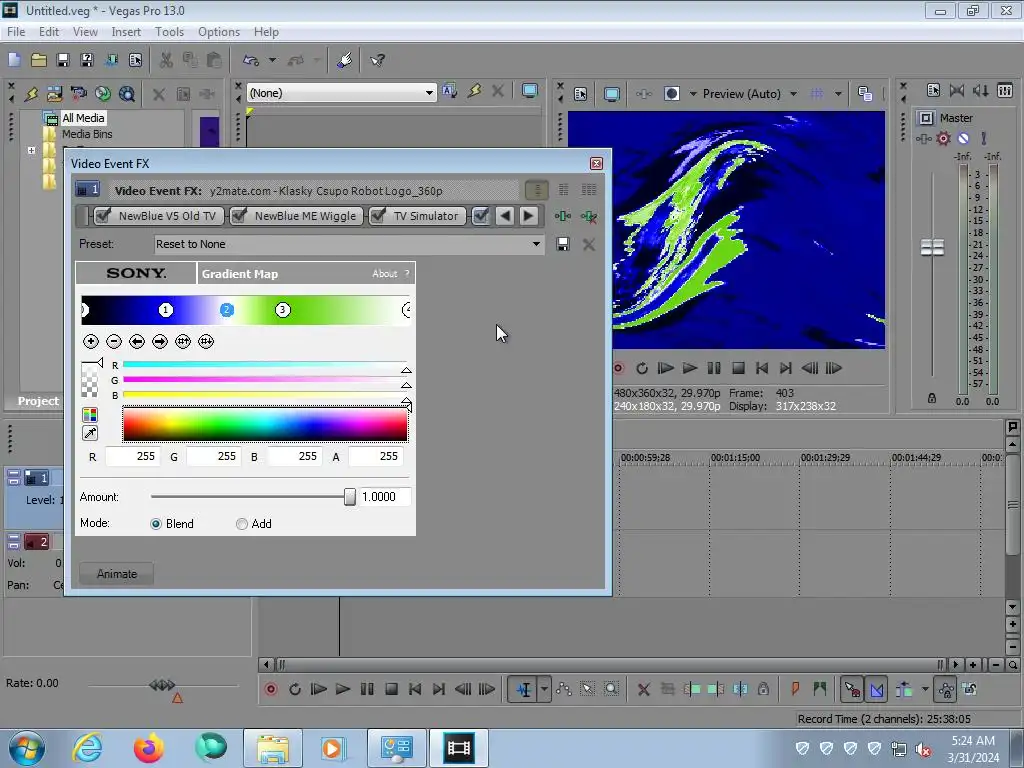Click the Undo arrow icon
The image size is (1024, 768).
[x=251, y=60]
